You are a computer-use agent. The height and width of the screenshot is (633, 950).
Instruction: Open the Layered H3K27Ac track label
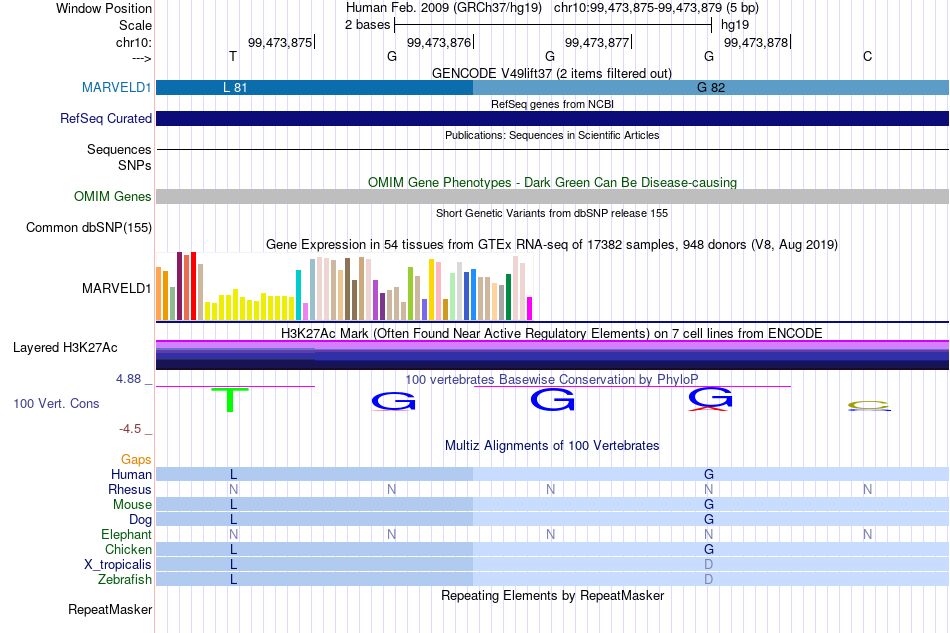(65, 348)
